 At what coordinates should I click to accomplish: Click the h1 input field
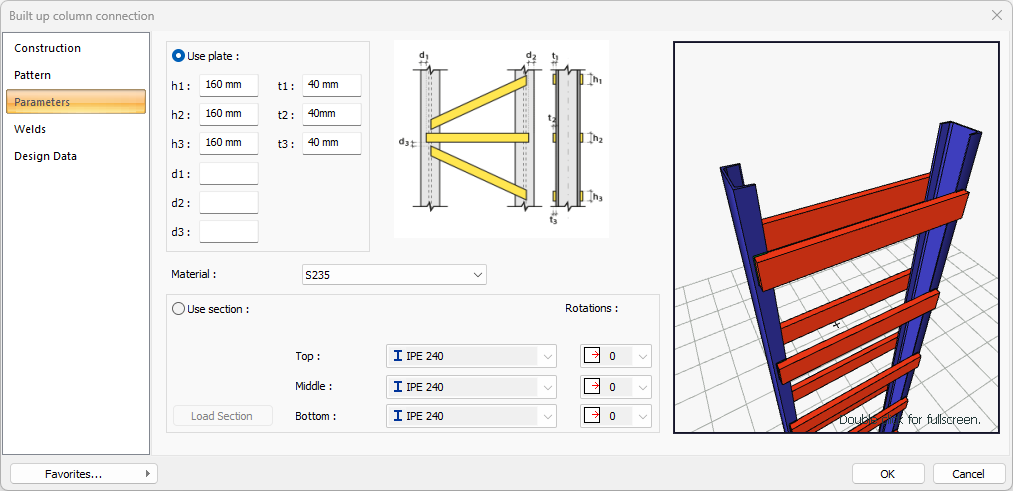click(x=229, y=85)
